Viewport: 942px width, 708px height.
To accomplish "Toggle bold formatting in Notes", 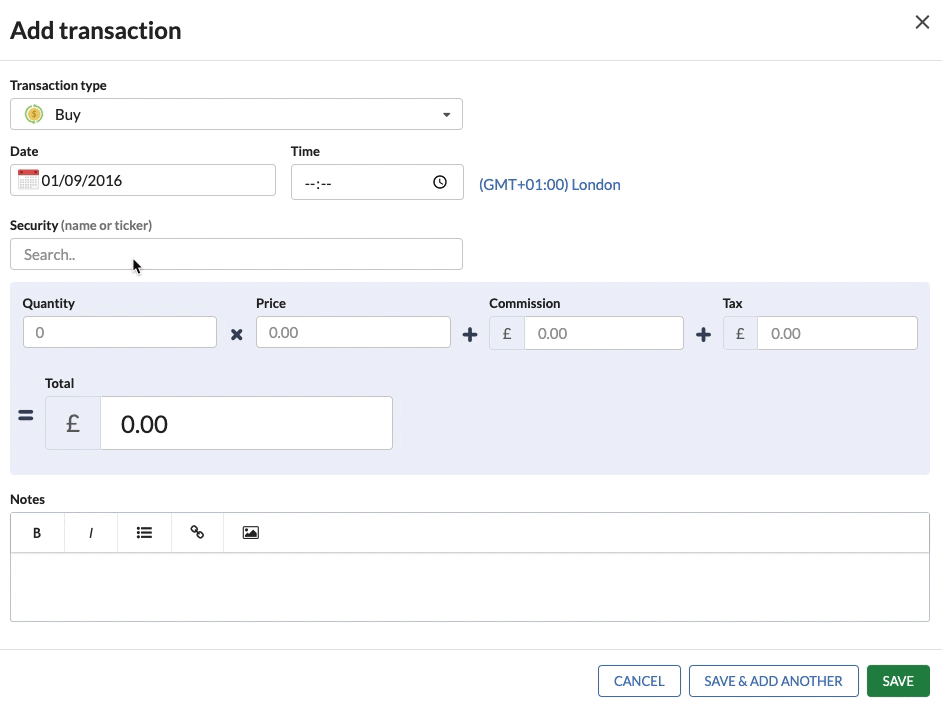I will [x=37, y=533].
